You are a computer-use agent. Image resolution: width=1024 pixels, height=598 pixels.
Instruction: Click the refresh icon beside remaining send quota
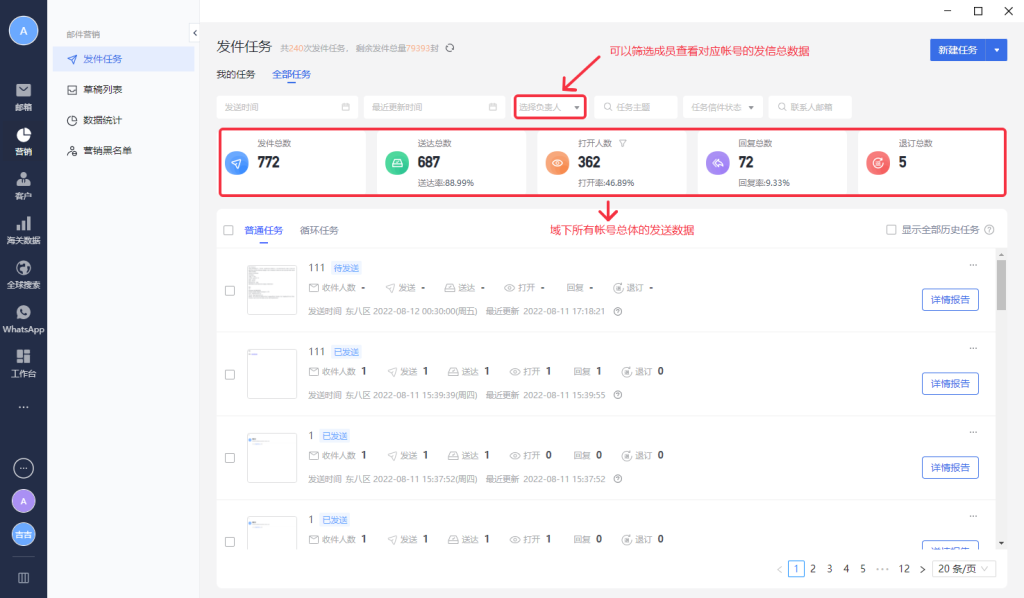click(450, 48)
